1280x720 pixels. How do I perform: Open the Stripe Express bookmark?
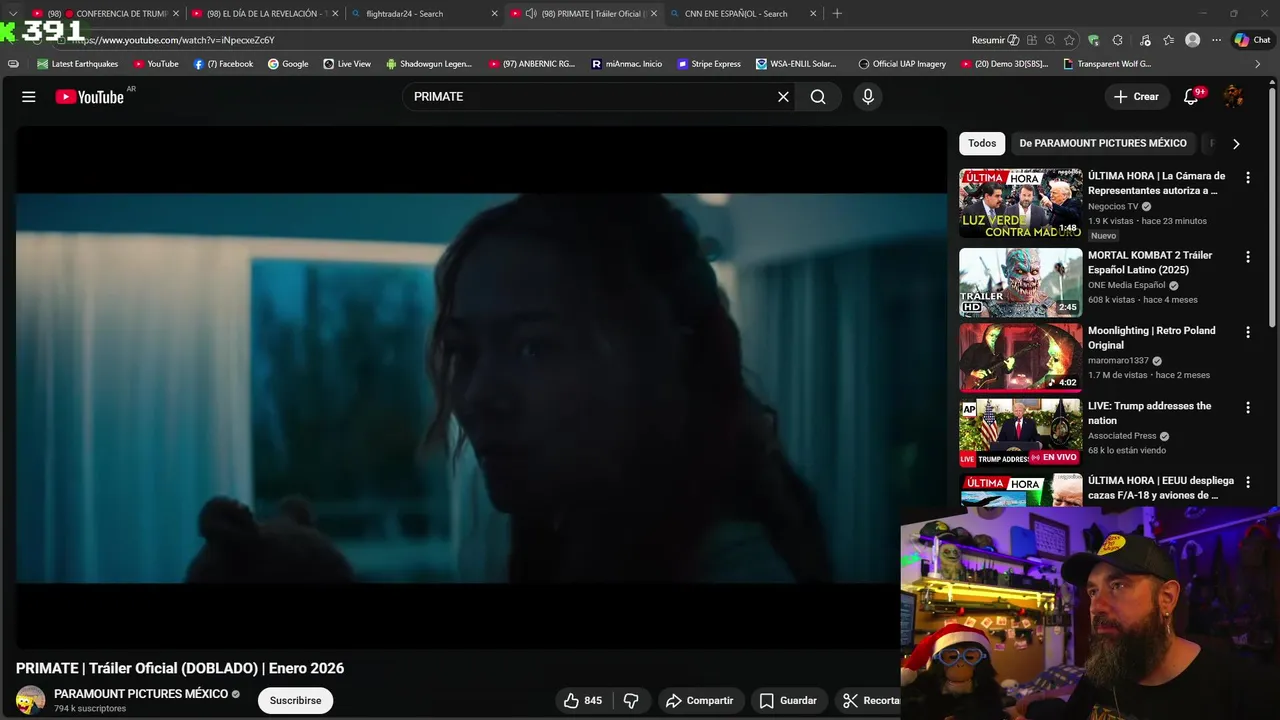[709, 64]
